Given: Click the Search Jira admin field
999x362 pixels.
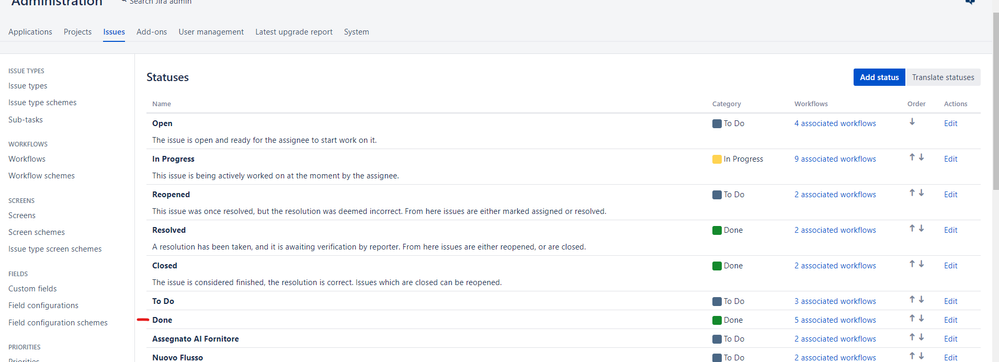Looking at the screenshot, I should point(161,3).
